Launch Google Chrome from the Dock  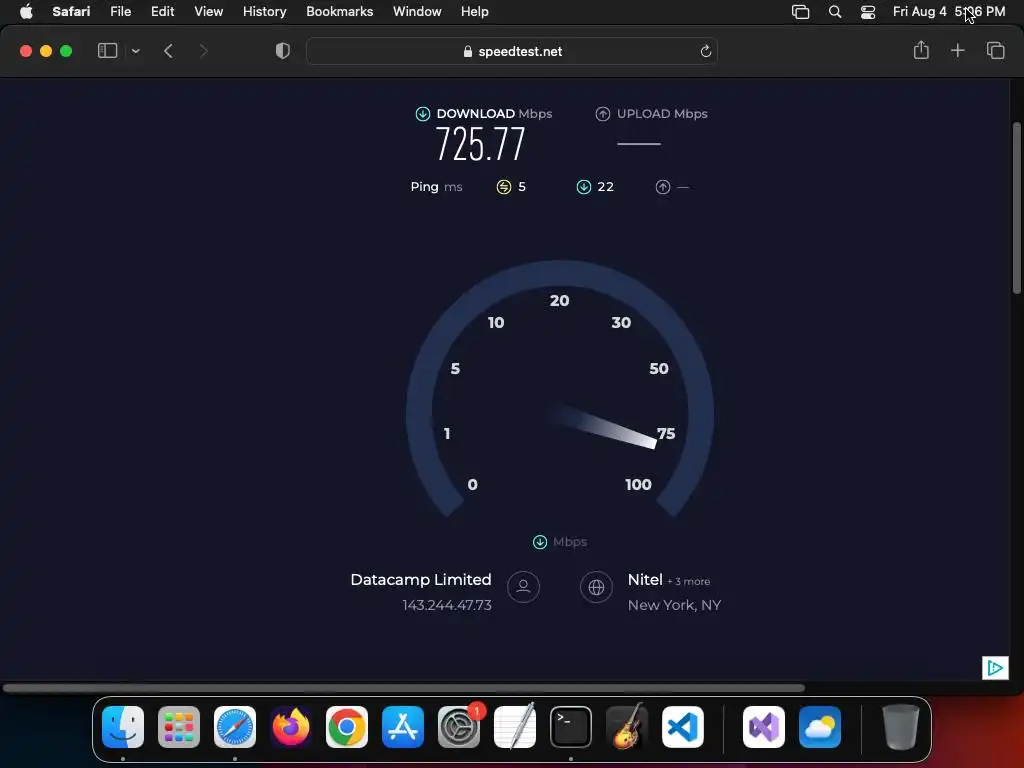(x=347, y=727)
